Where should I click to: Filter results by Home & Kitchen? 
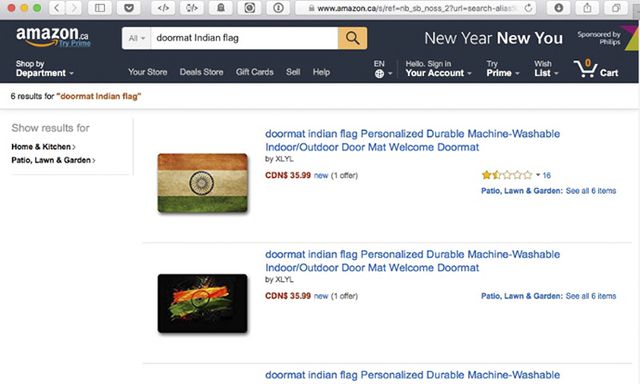43,146
